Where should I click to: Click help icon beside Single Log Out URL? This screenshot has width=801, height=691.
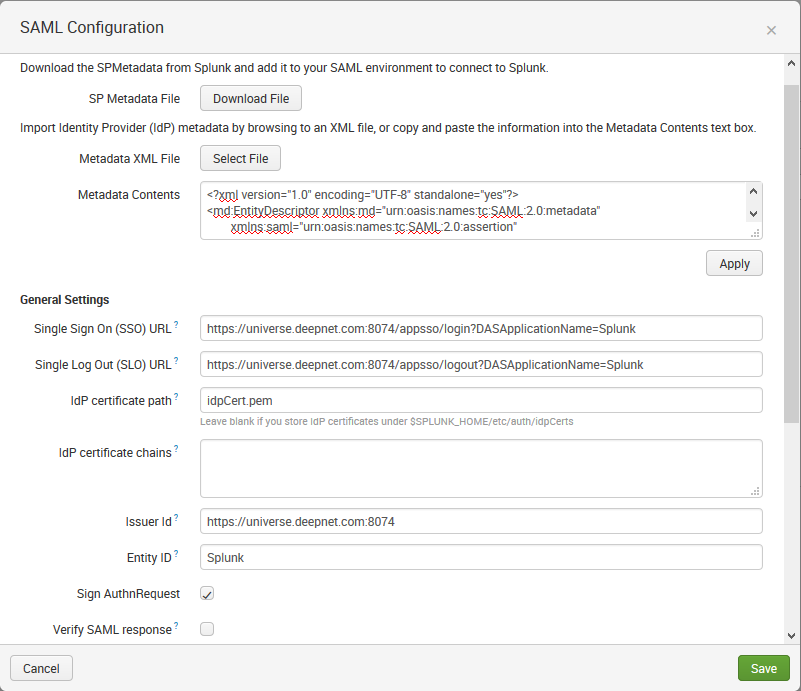pyautogui.click(x=176, y=361)
